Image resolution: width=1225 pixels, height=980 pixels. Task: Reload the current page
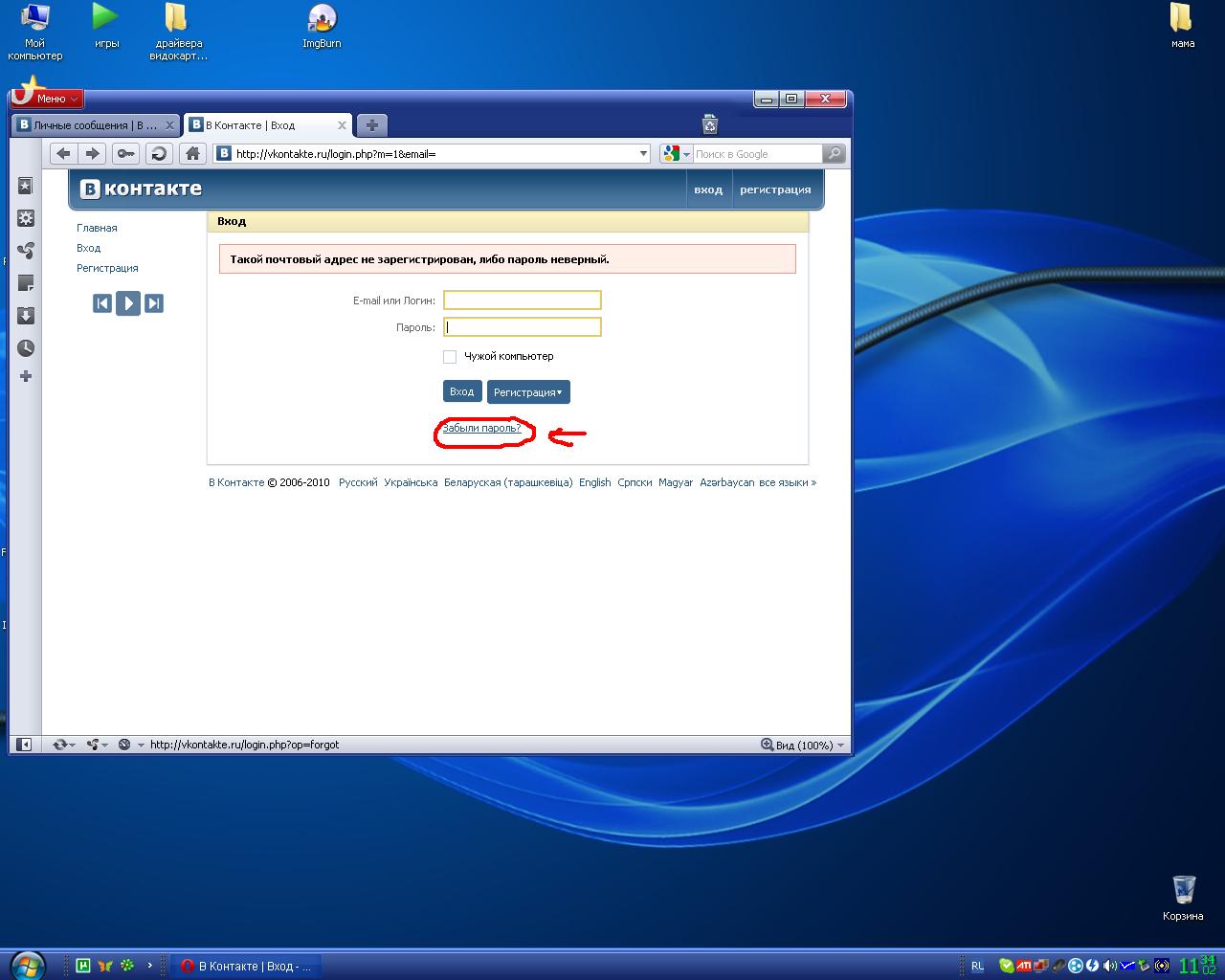coord(159,153)
